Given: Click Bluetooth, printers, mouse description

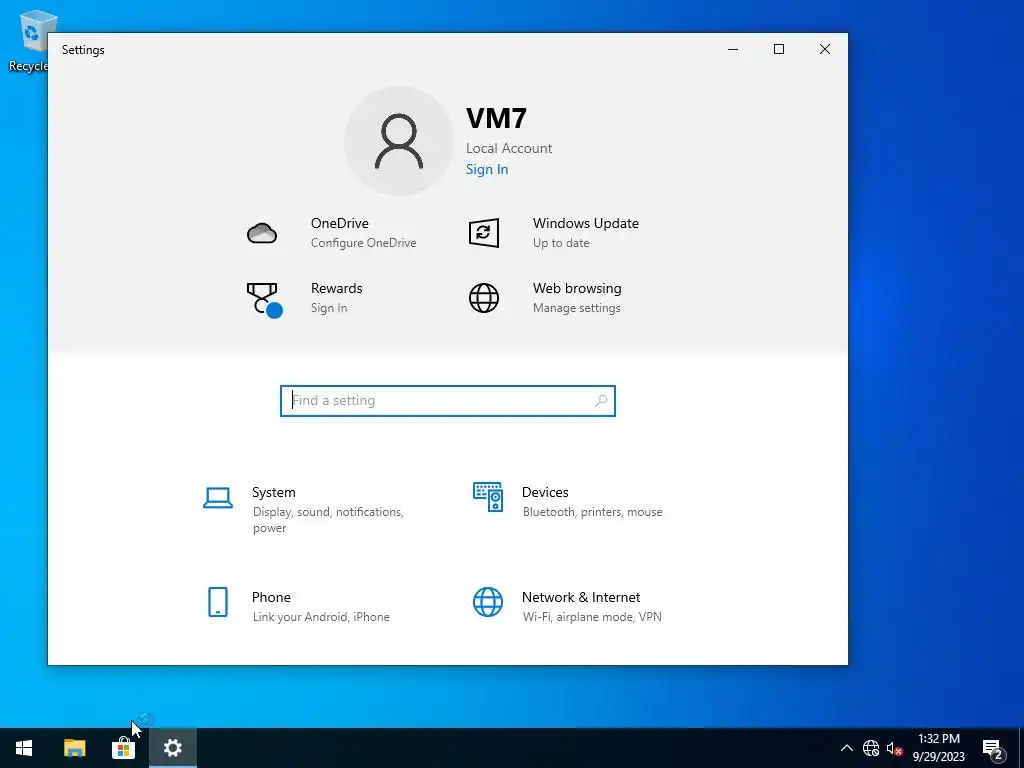Looking at the screenshot, I should click(x=592, y=511).
